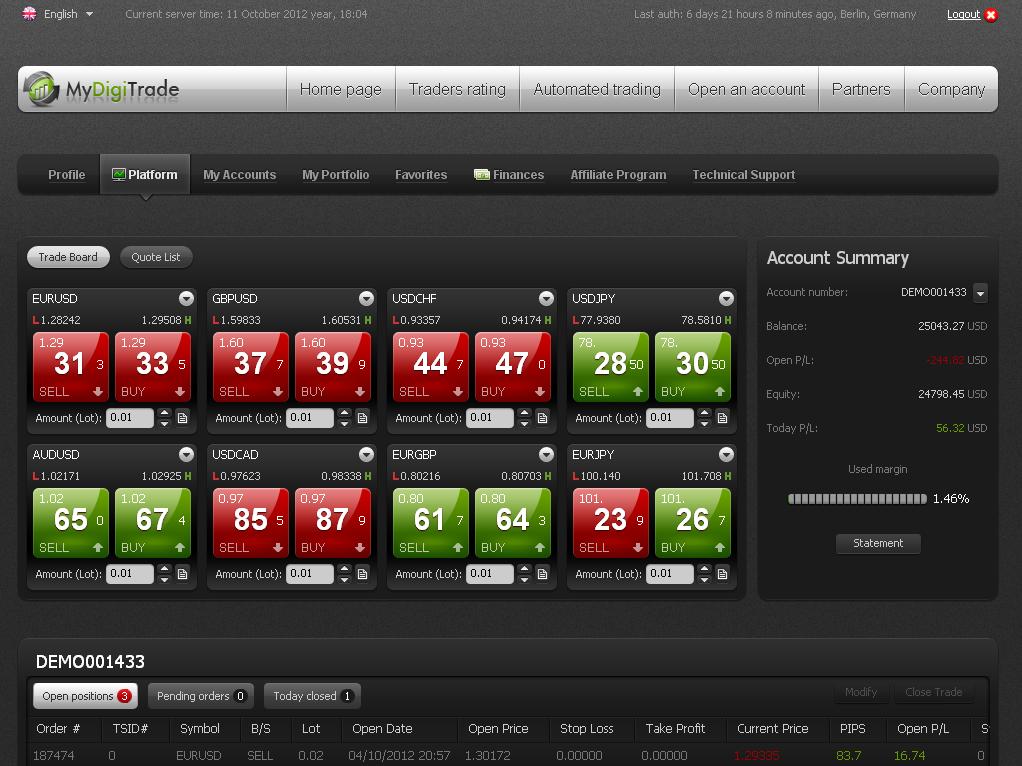The width and height of the screenshot is (1022, 766).
Task: Click the EURGBP order ticket icon
Action: click(542, 574)
